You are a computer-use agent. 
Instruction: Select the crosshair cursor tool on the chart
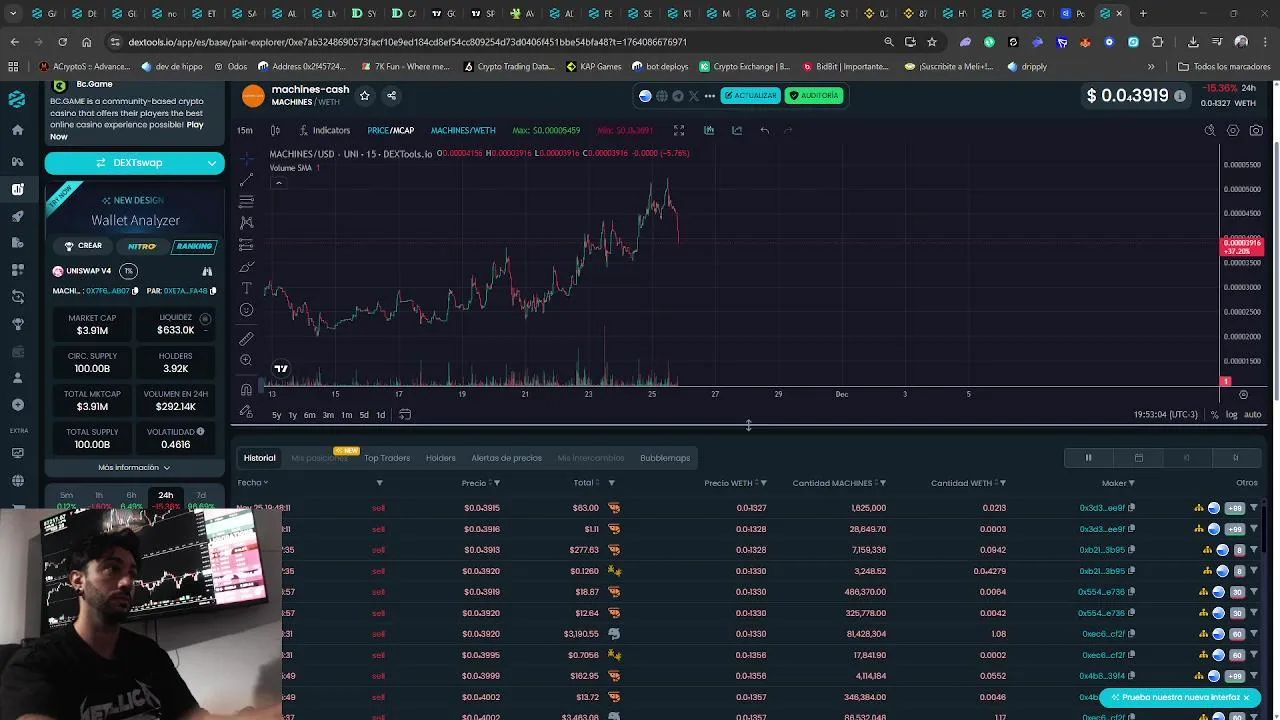pyautogui.click(x=246, y=158)
